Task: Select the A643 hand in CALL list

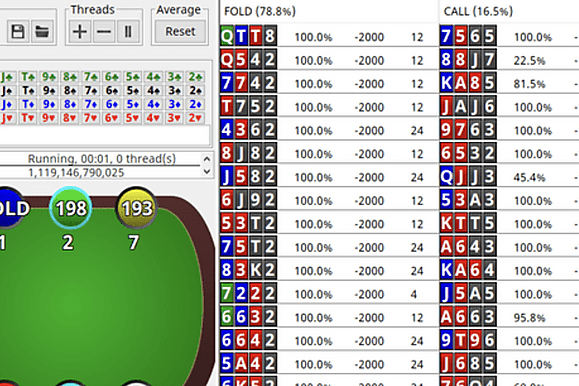Action: 509,247
